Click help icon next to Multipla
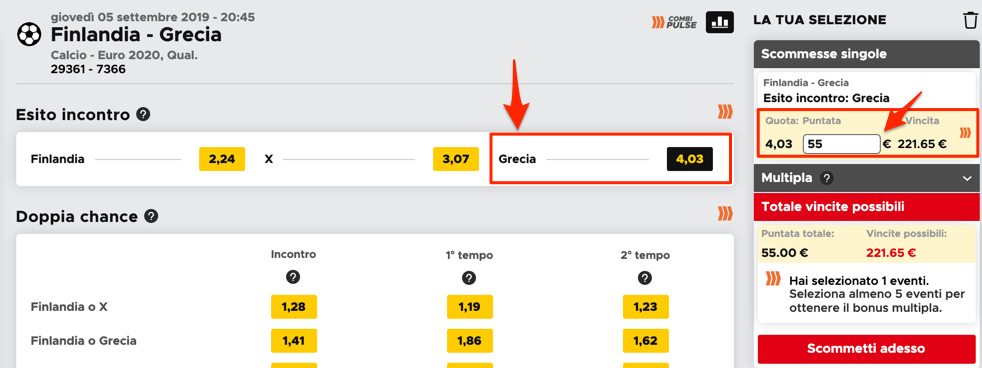The height and width of the screenshot is (368, 982). point(827,178)
